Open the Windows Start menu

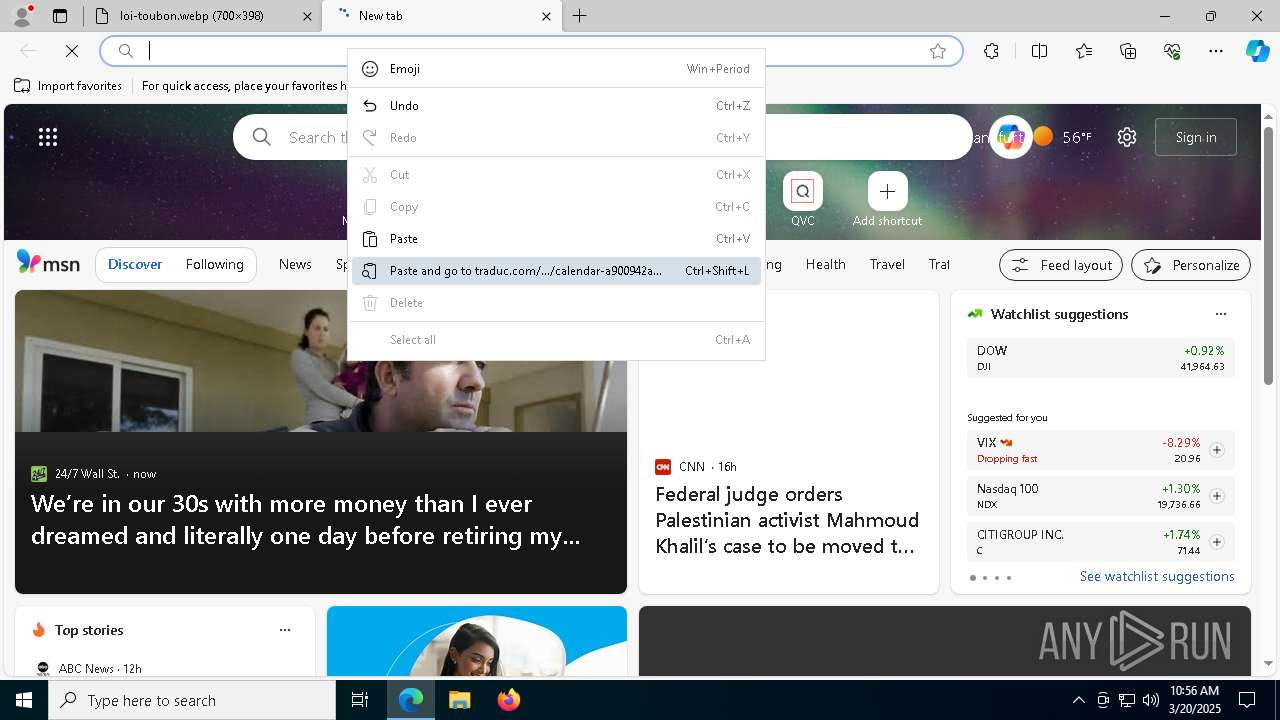24,700
